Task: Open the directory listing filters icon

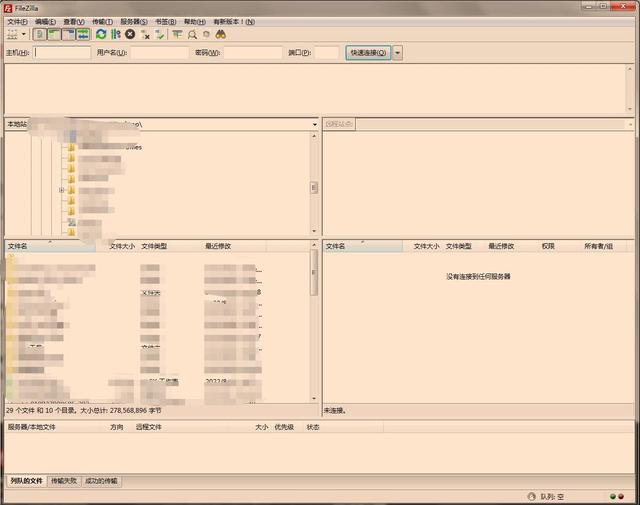Action: [x=177, y=34]
